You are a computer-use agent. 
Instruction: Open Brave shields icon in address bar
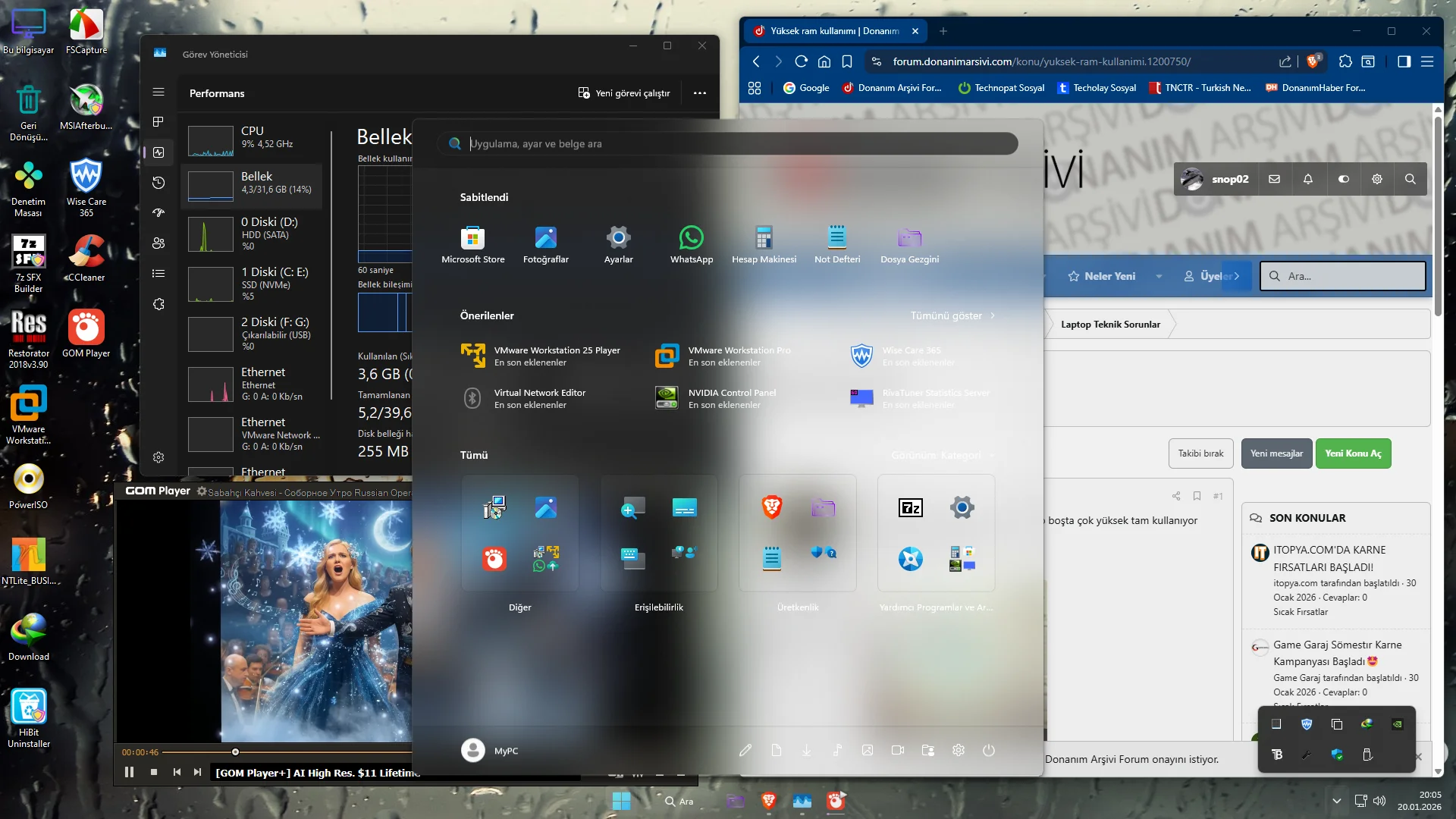[1313, 61]
